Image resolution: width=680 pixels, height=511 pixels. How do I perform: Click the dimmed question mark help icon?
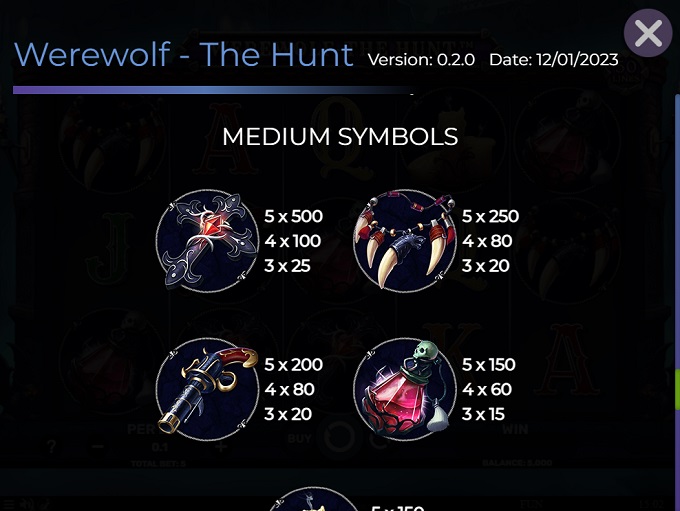point(52,446)
